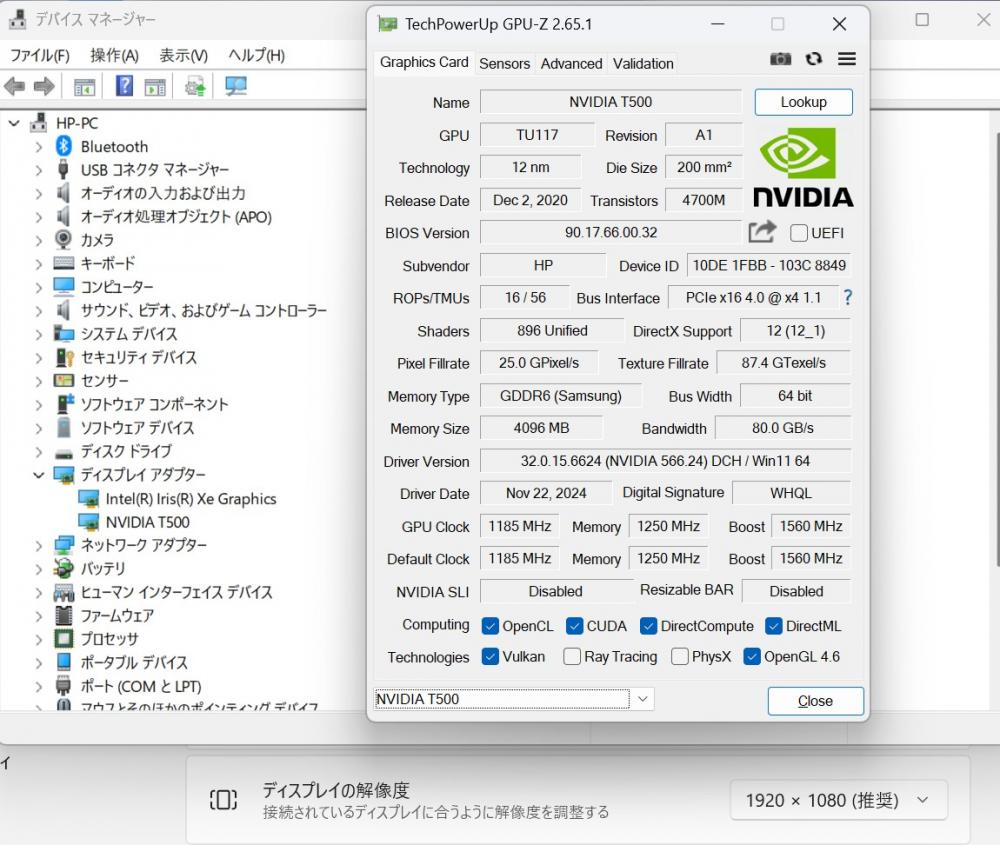Expand the Bluetooth node

click(39, 147)
